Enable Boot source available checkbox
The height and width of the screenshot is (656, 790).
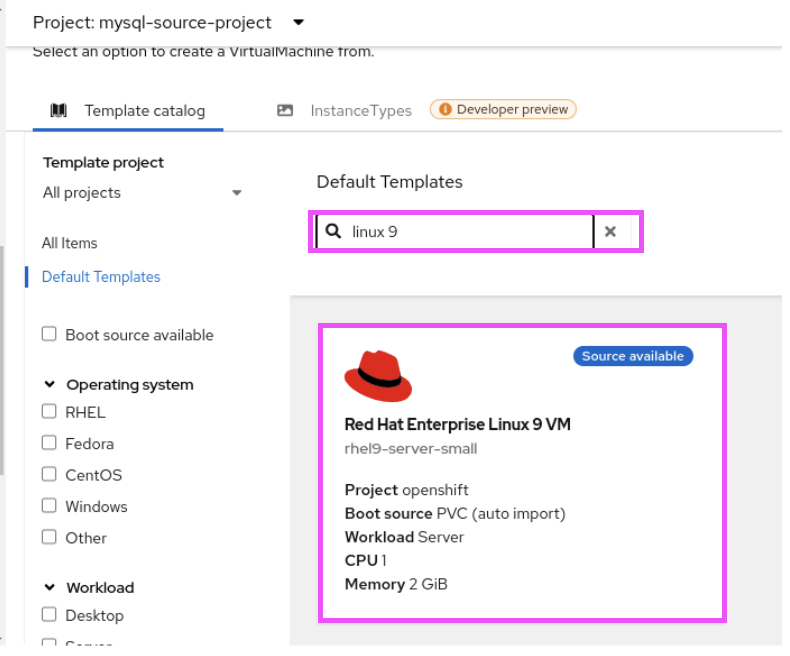pyautogui.click(x=49, y=335)
